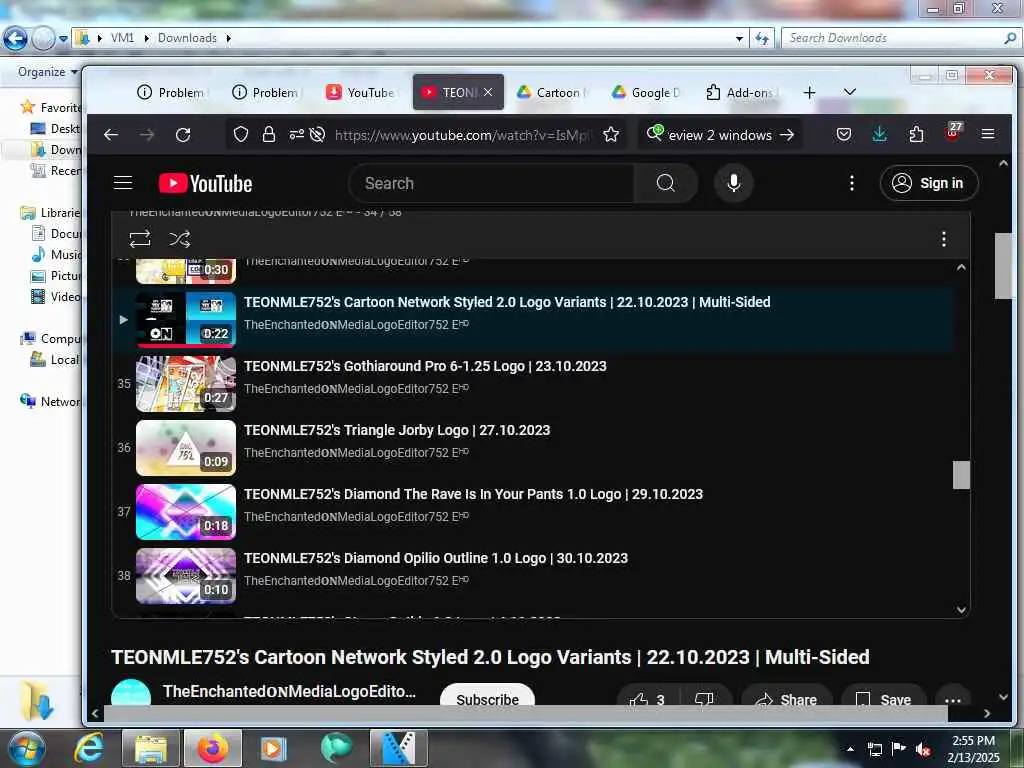Viewport: 1024px width, 768px height.
Task: Switch to the Add-ons tab
Action: pyautogui.click(x=742, y=93)
